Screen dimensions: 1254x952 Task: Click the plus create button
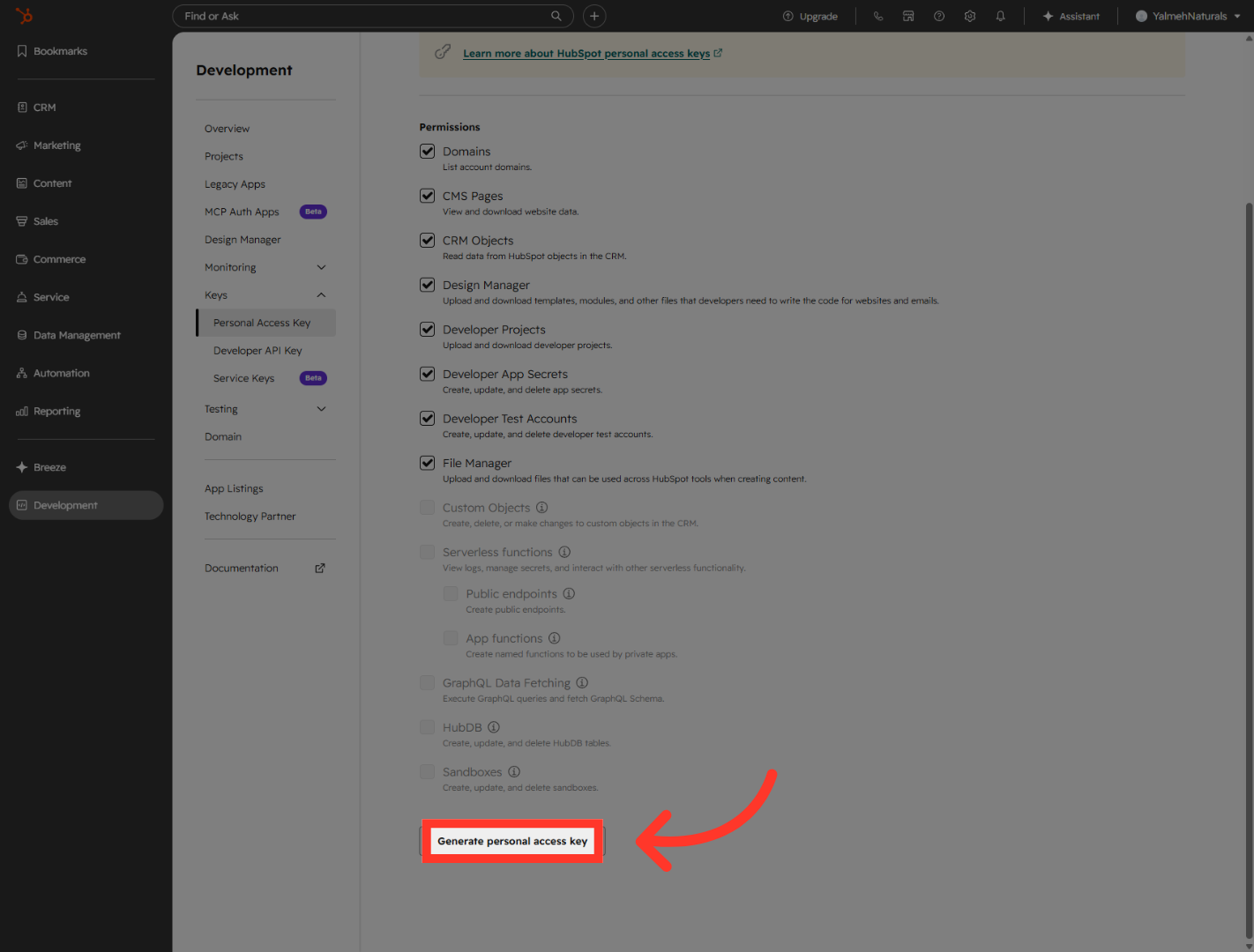594,16
